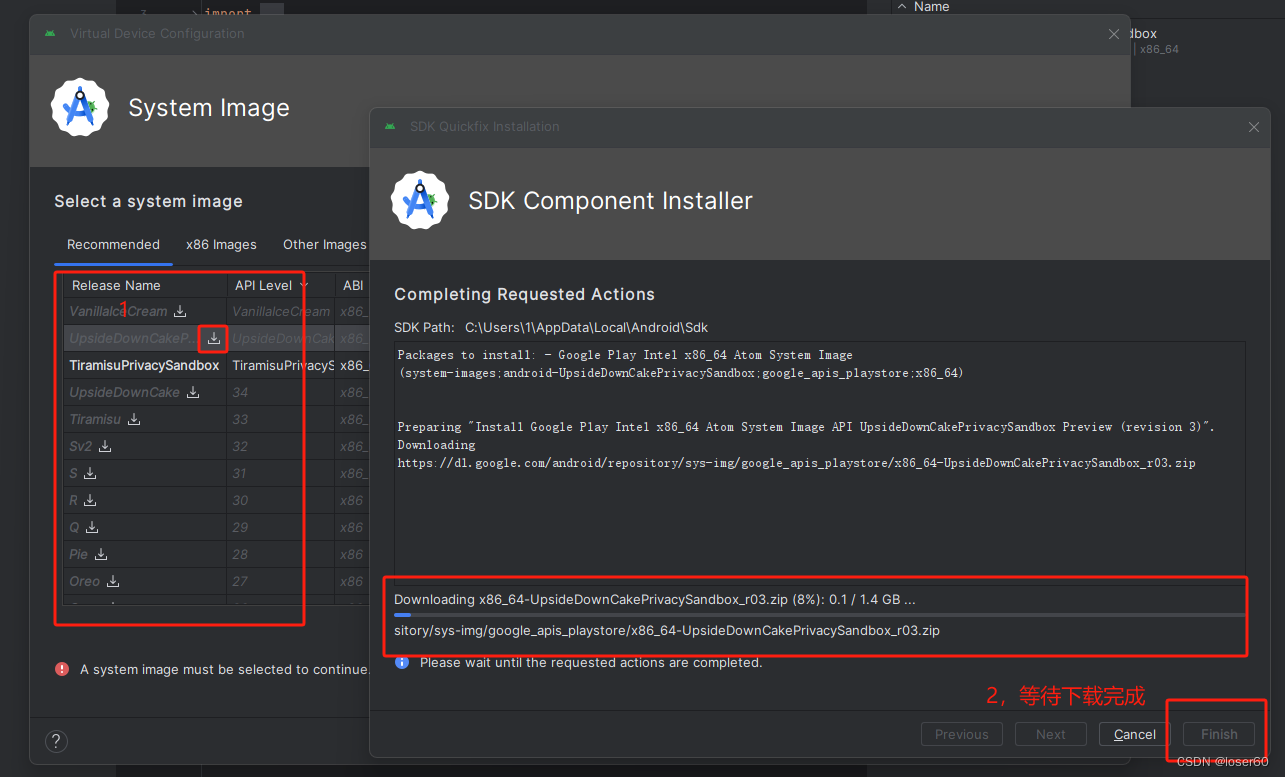This screenshot has height=777, width=1285.
Task: Click the Release Name column header
Action: 145,286
